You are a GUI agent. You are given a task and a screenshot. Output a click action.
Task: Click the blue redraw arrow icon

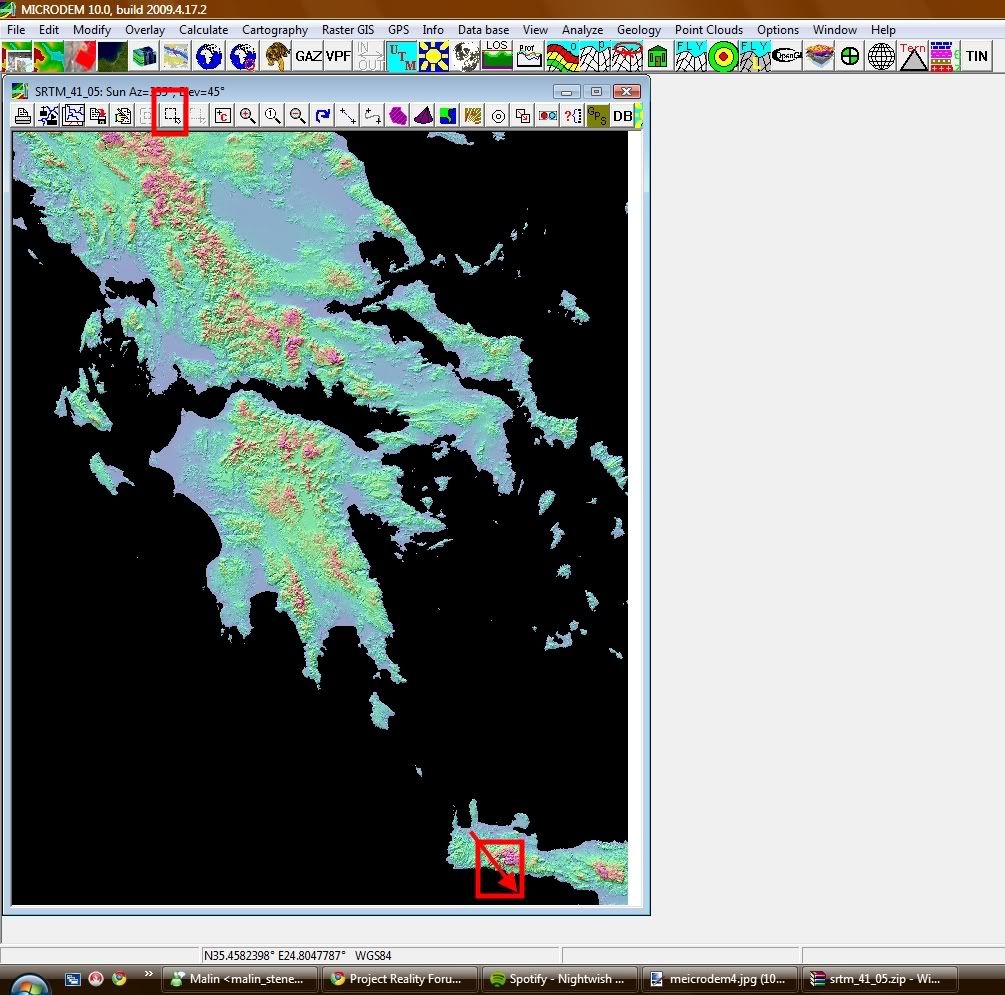point(322,116)
